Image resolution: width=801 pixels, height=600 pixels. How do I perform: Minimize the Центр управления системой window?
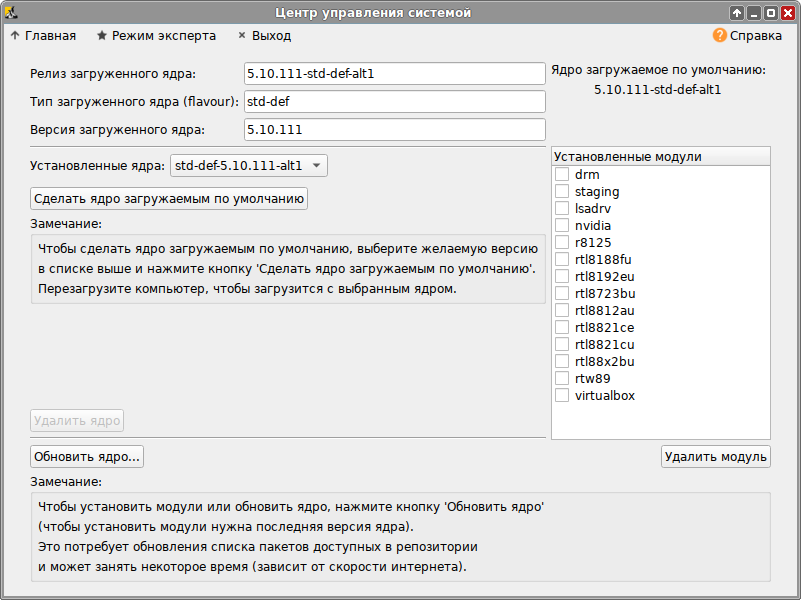[753, 13]
